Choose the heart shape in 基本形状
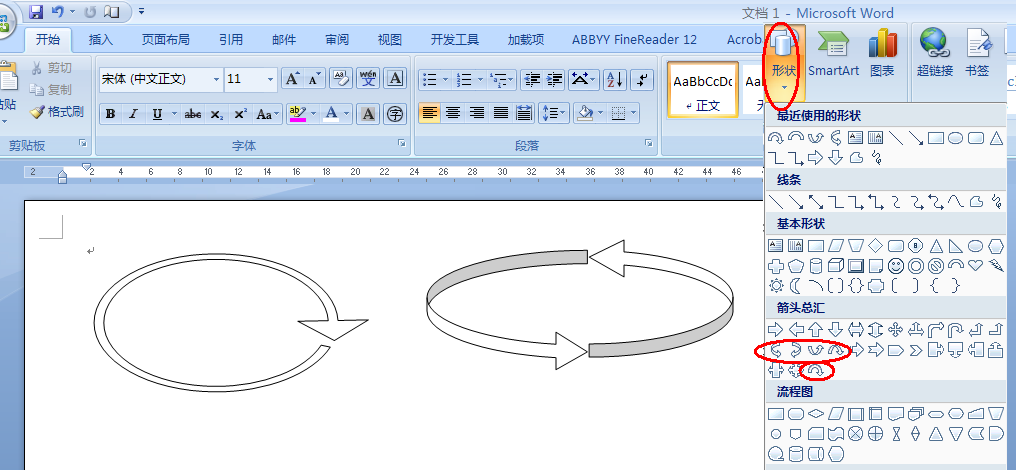The height and width of the screenshot is (470, 1016). pos(975,265)
